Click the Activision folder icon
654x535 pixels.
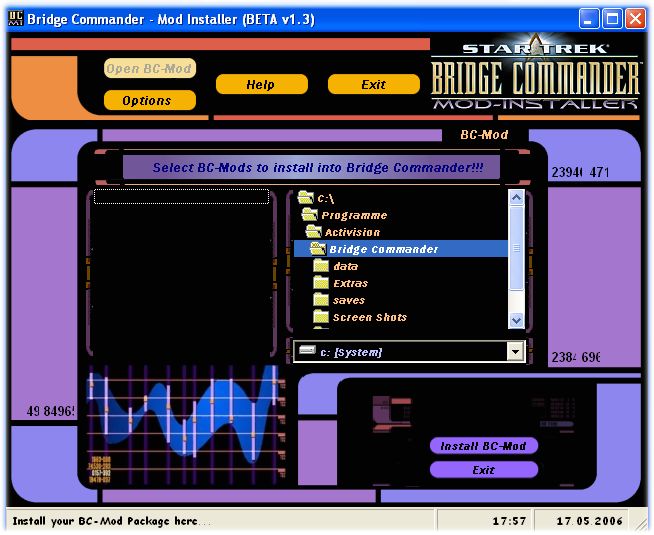point(313,232)
